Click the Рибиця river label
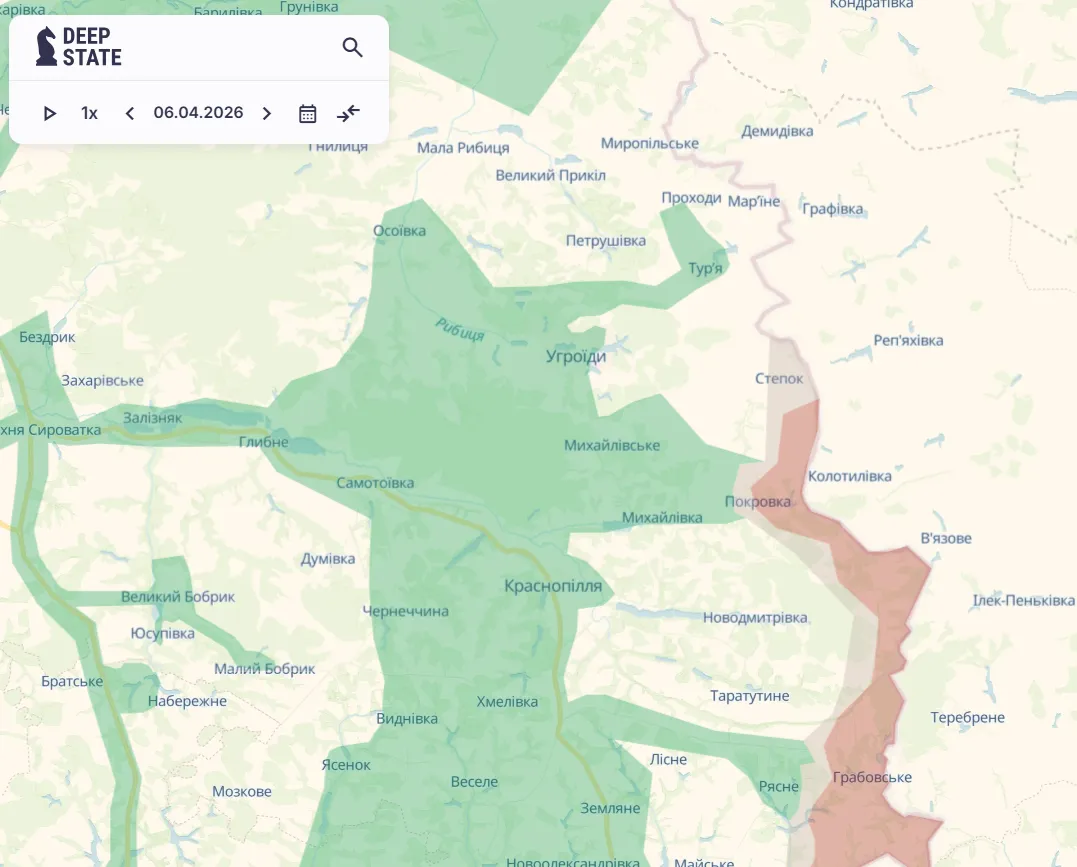Viewport: 1077px width, 867px height. pos(460,329)
